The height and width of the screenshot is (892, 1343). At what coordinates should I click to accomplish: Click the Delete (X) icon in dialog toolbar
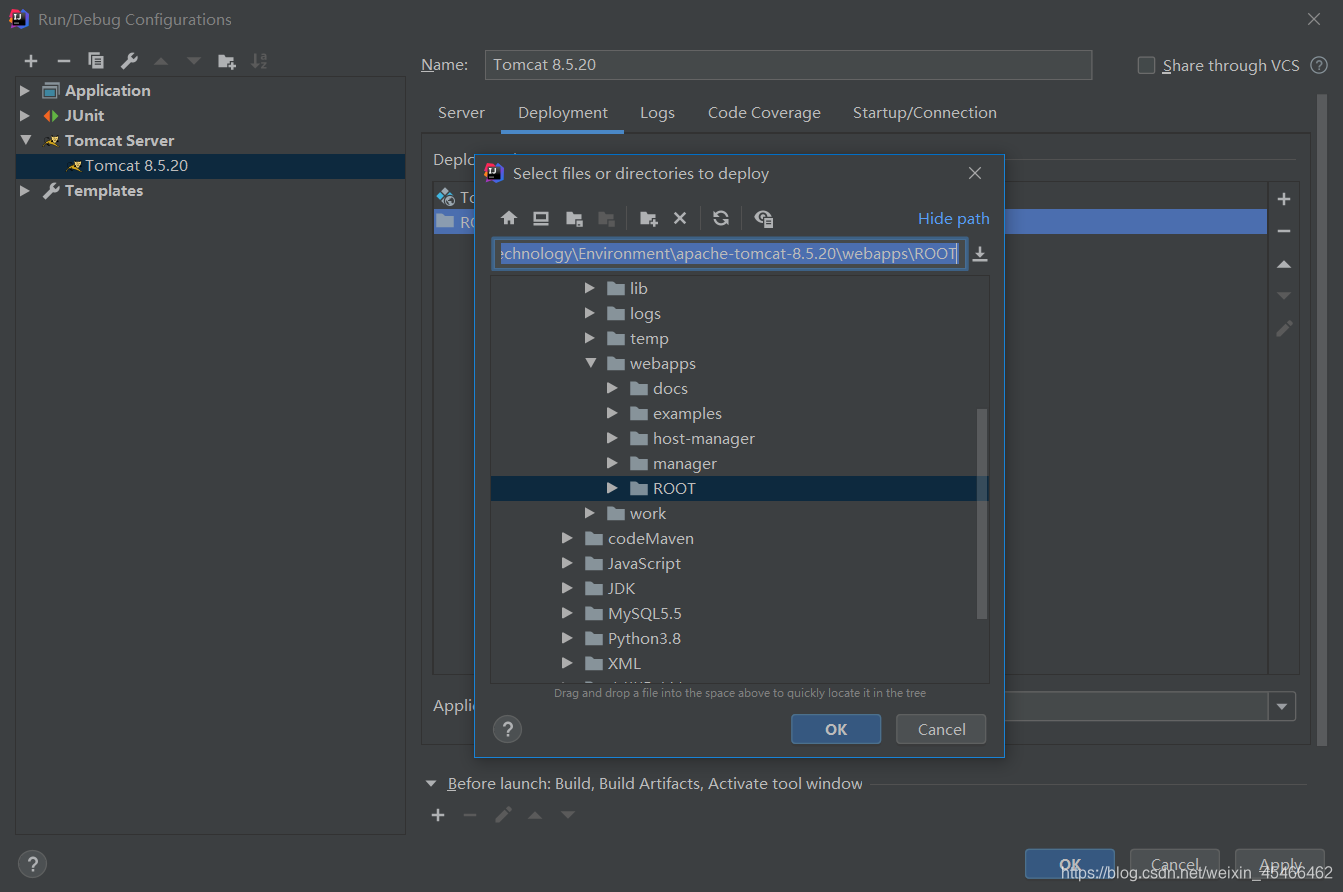[x=680, y=218]
